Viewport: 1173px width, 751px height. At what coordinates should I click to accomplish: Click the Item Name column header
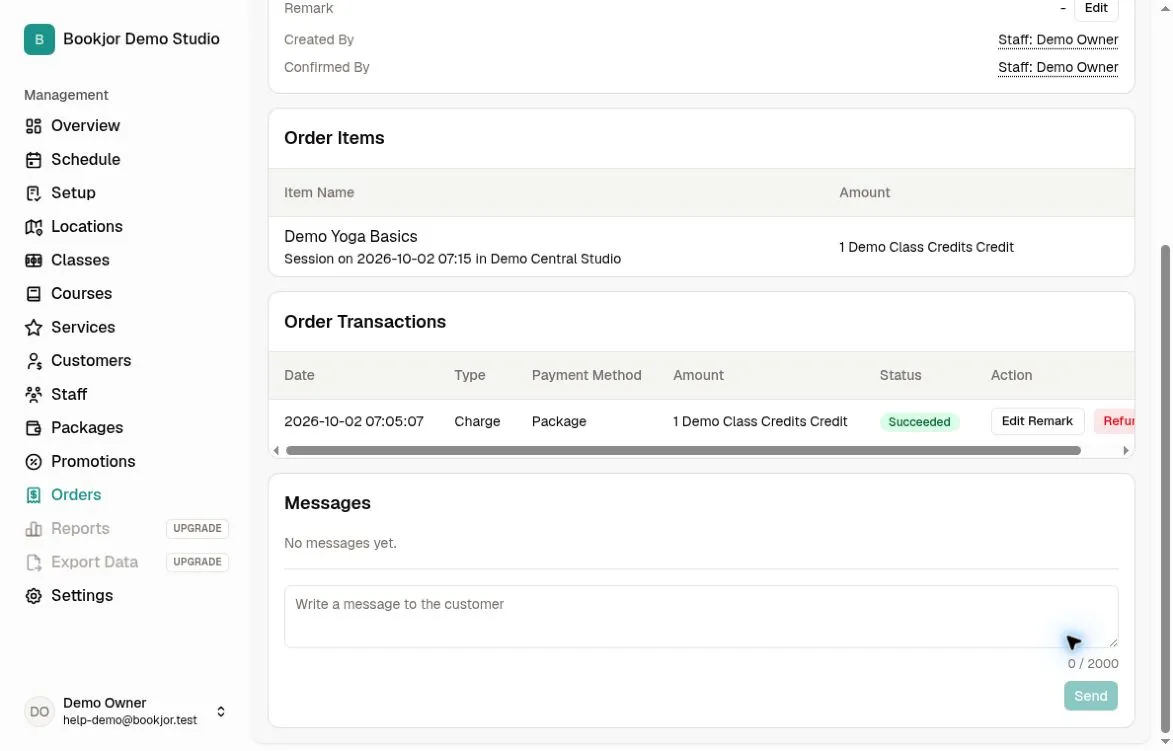coord(319,192)
